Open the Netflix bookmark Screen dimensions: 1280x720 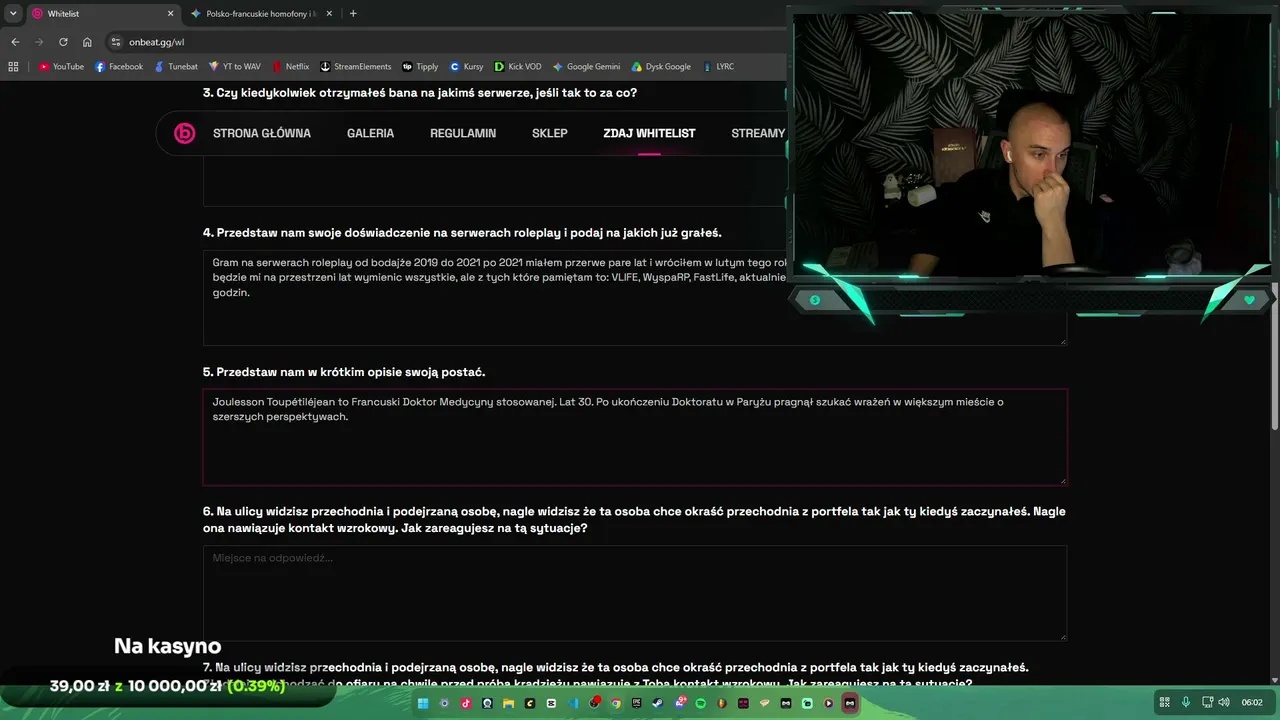290,67
